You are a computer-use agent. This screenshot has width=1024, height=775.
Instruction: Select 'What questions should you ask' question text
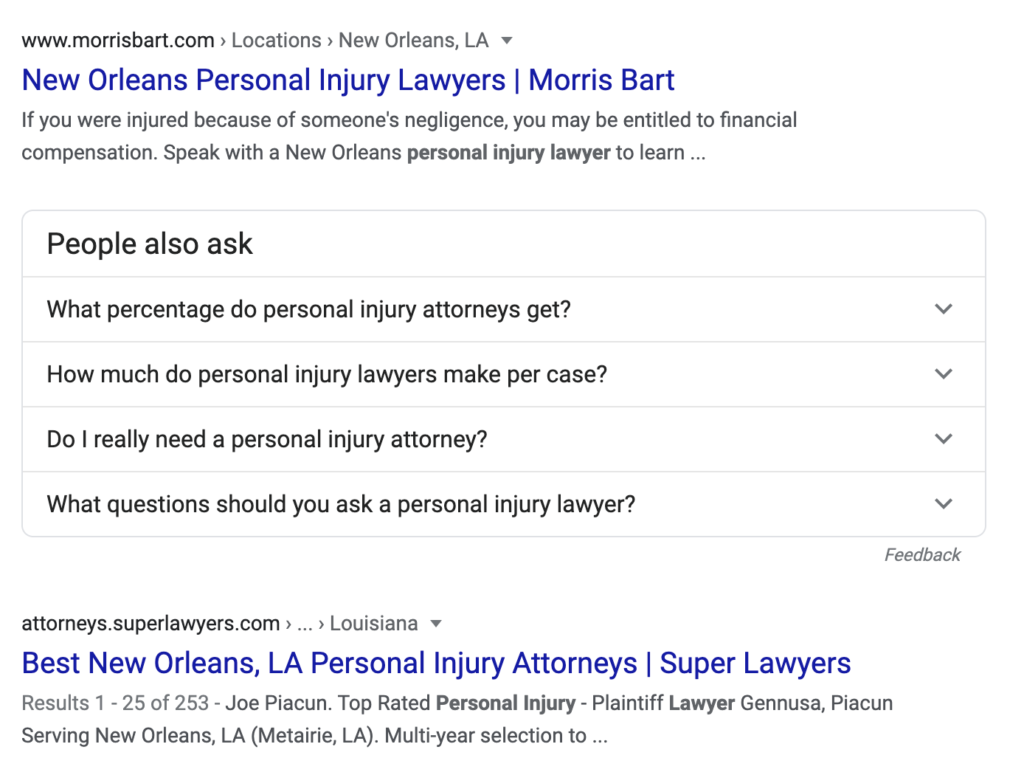(x=341, y=504)
